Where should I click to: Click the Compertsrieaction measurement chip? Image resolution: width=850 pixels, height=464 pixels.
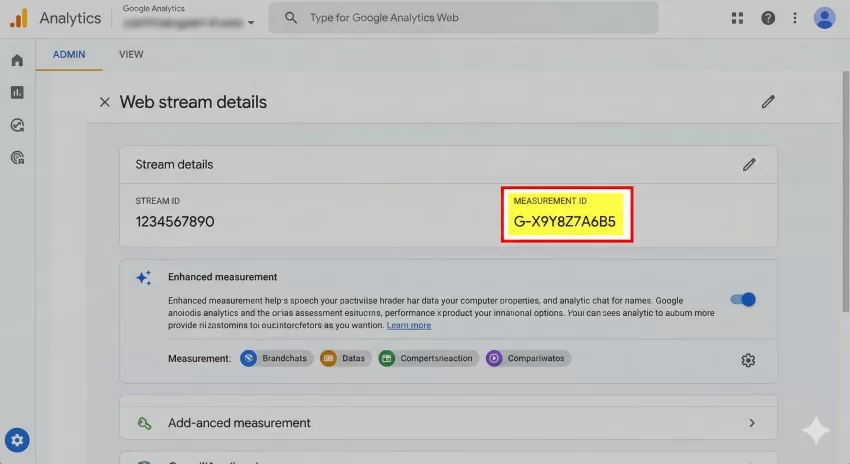point(428,358)
